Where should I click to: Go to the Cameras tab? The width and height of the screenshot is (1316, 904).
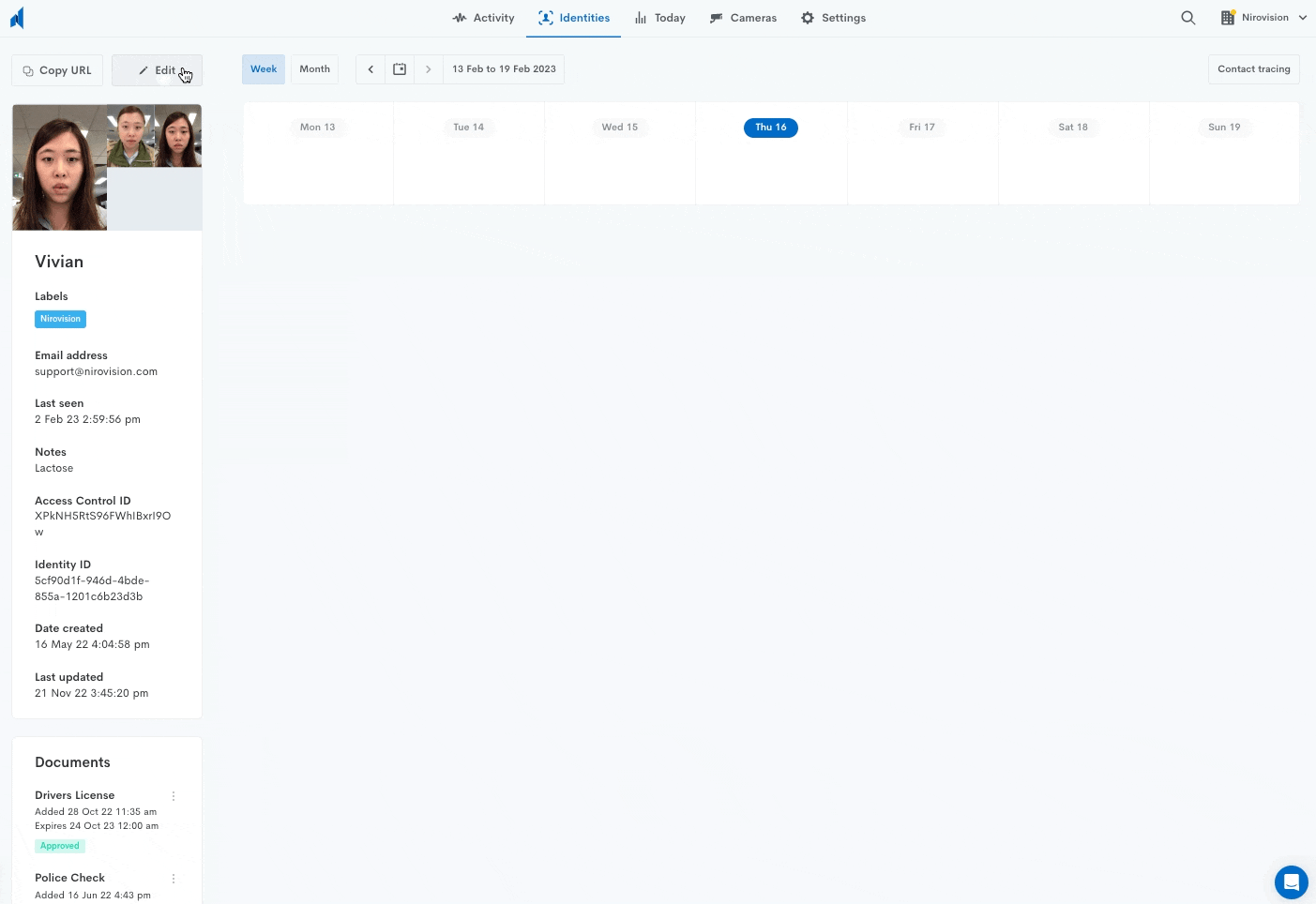click(x=743, y=18)
